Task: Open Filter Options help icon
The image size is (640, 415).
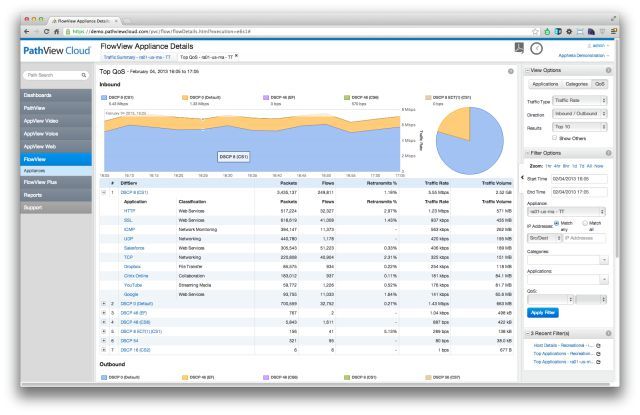Action: click(x=608, y=153)
